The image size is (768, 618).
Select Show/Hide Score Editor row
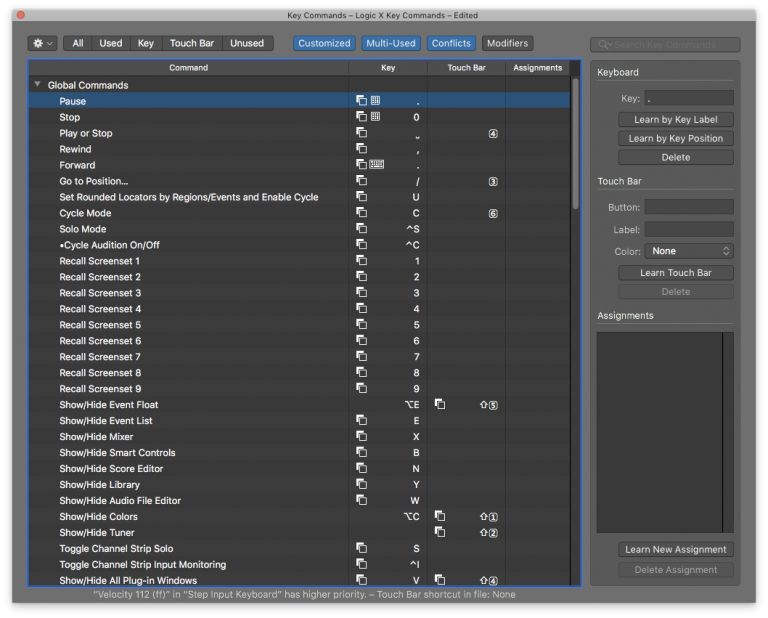pyautogui.click(x=299, y=469)
